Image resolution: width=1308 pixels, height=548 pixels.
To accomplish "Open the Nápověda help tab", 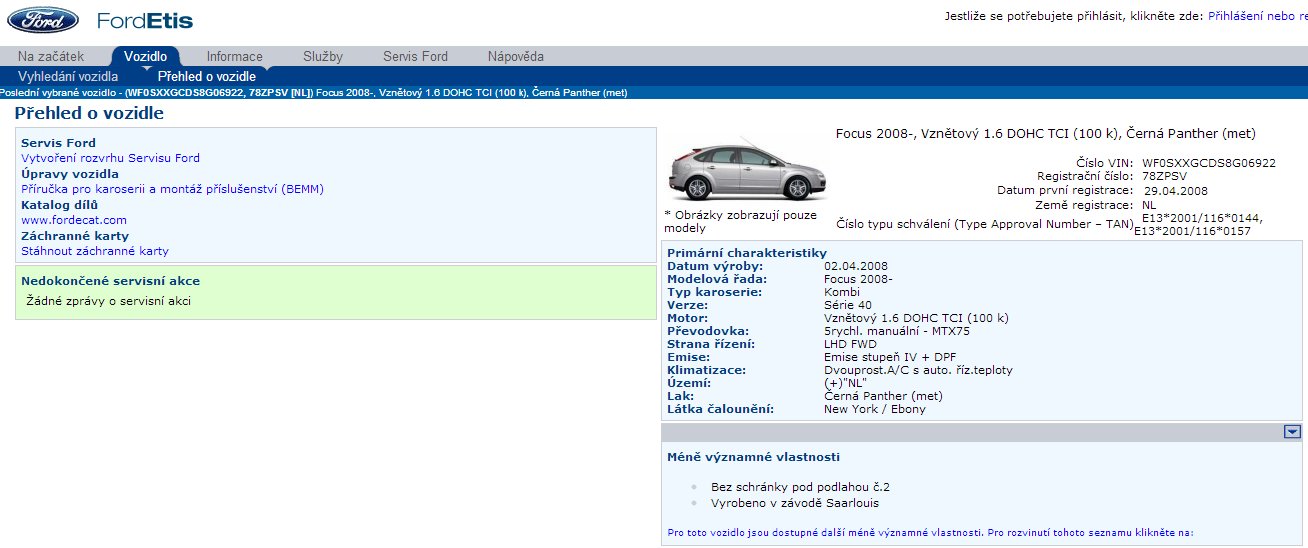I will [x=515, y=57].
